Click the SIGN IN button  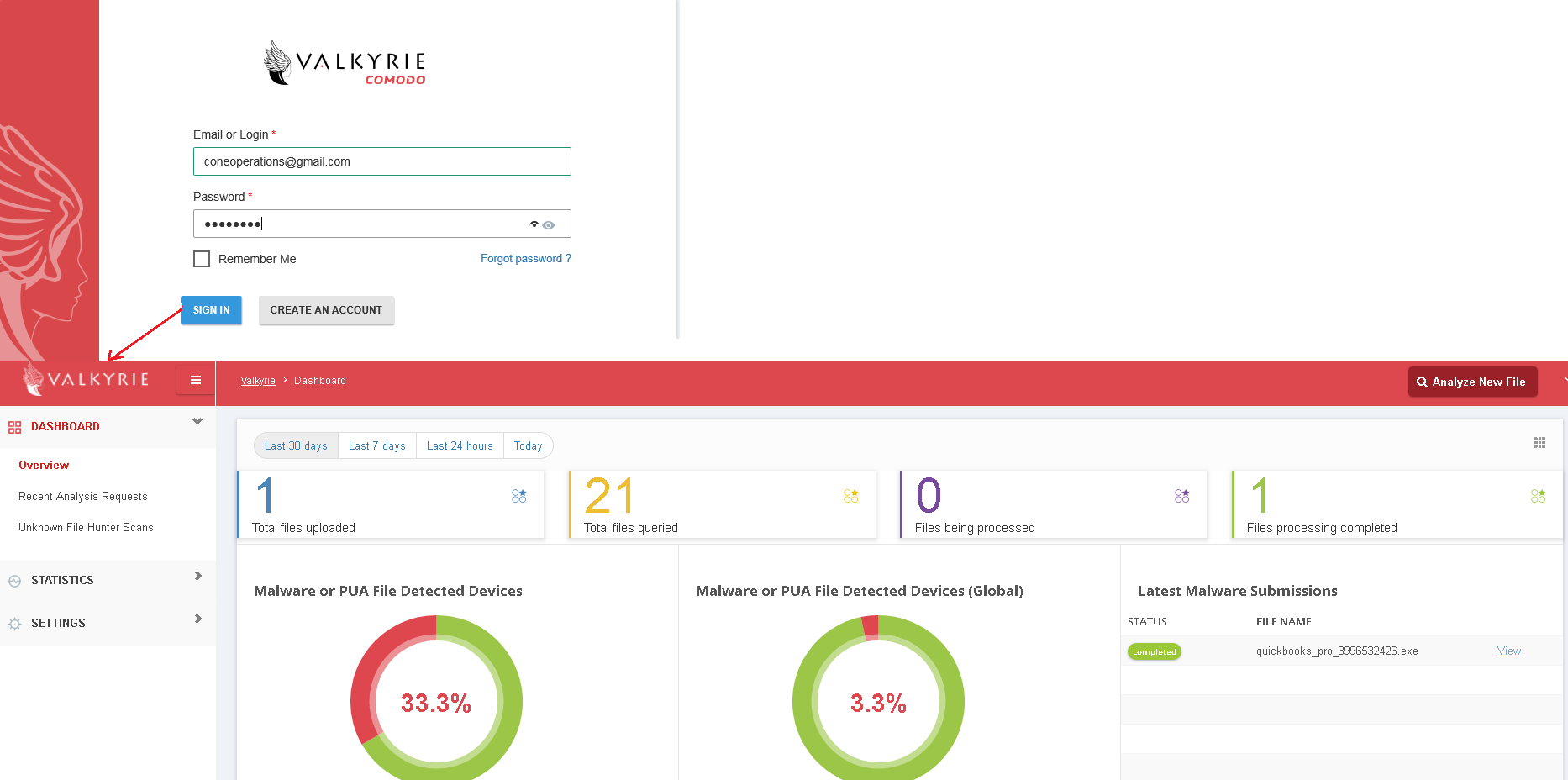pyautogui.click(x=211, y=310)
